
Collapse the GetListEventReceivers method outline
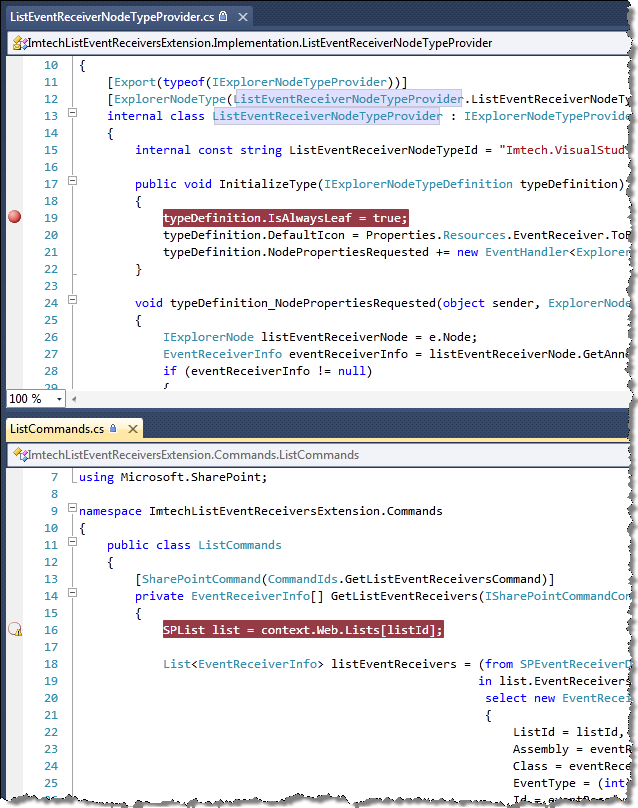[73, 593]
